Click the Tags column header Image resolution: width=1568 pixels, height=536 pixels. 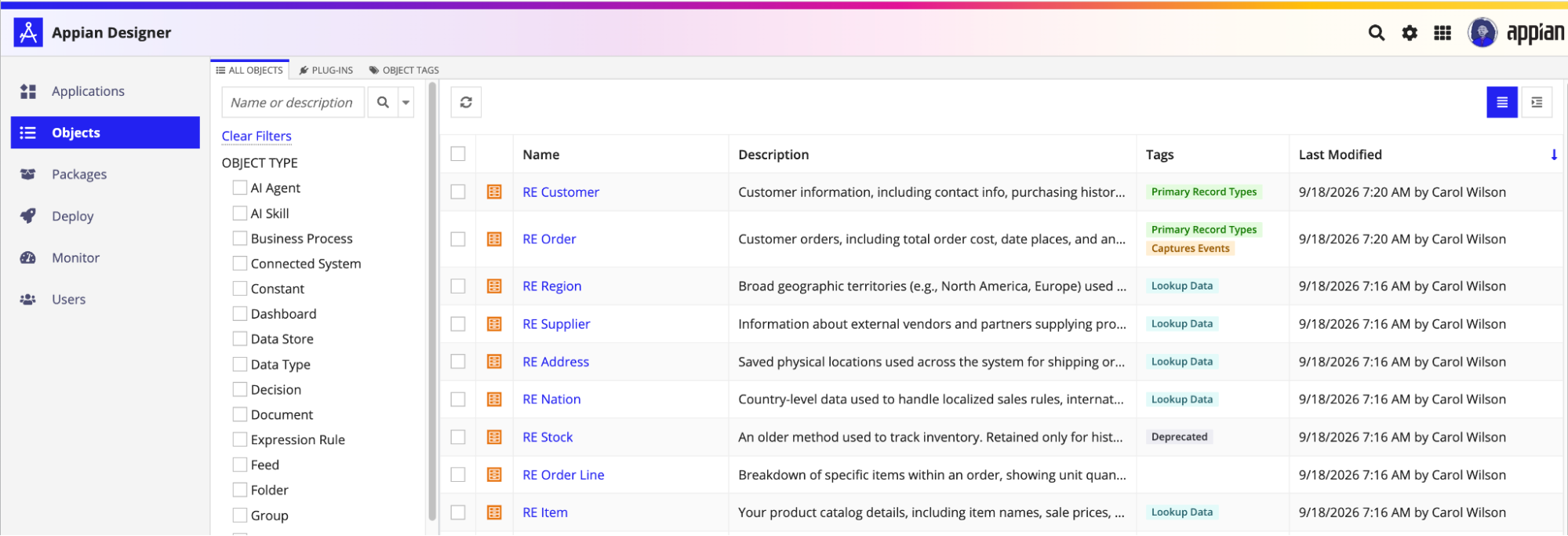tap(1159, 155)
